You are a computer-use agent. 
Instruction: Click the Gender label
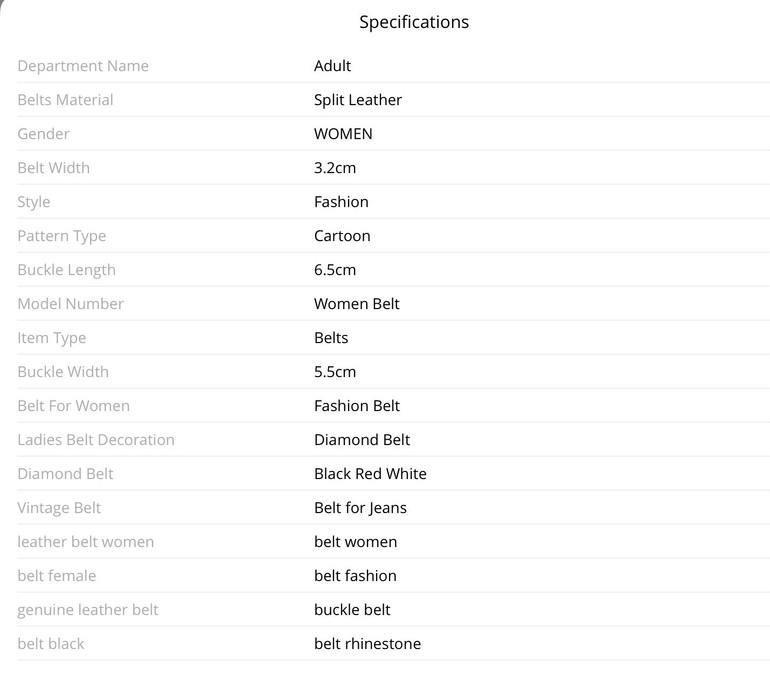point(43,134)
